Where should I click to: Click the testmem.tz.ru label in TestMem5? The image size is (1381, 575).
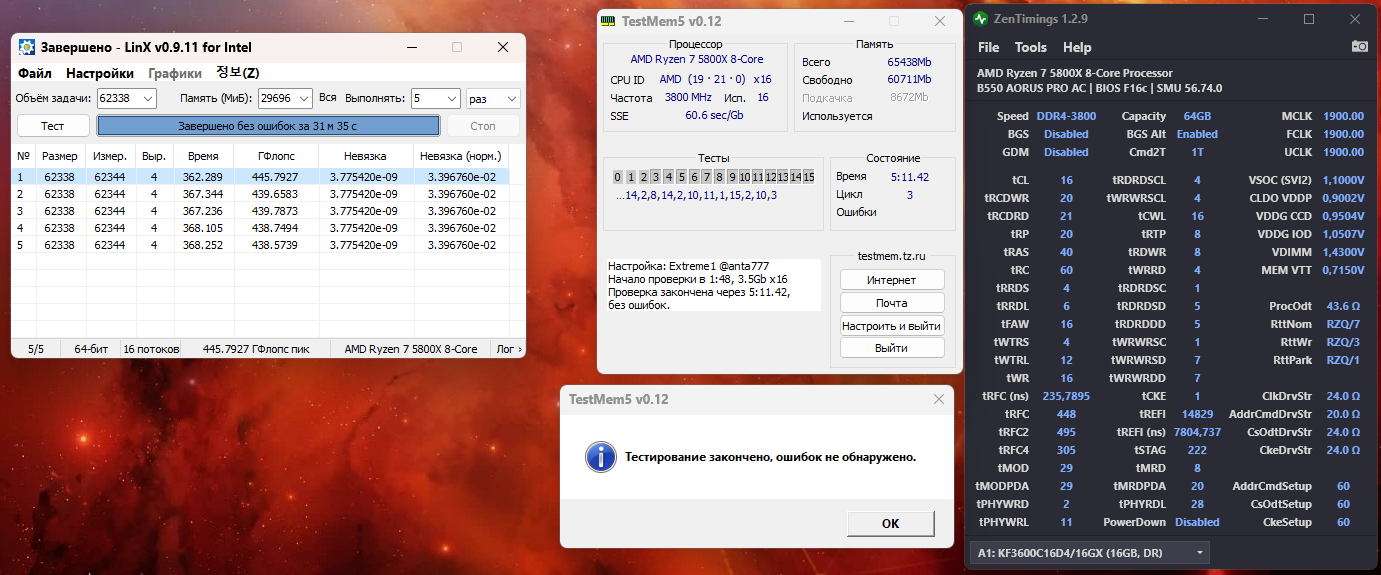pos(891,256)
